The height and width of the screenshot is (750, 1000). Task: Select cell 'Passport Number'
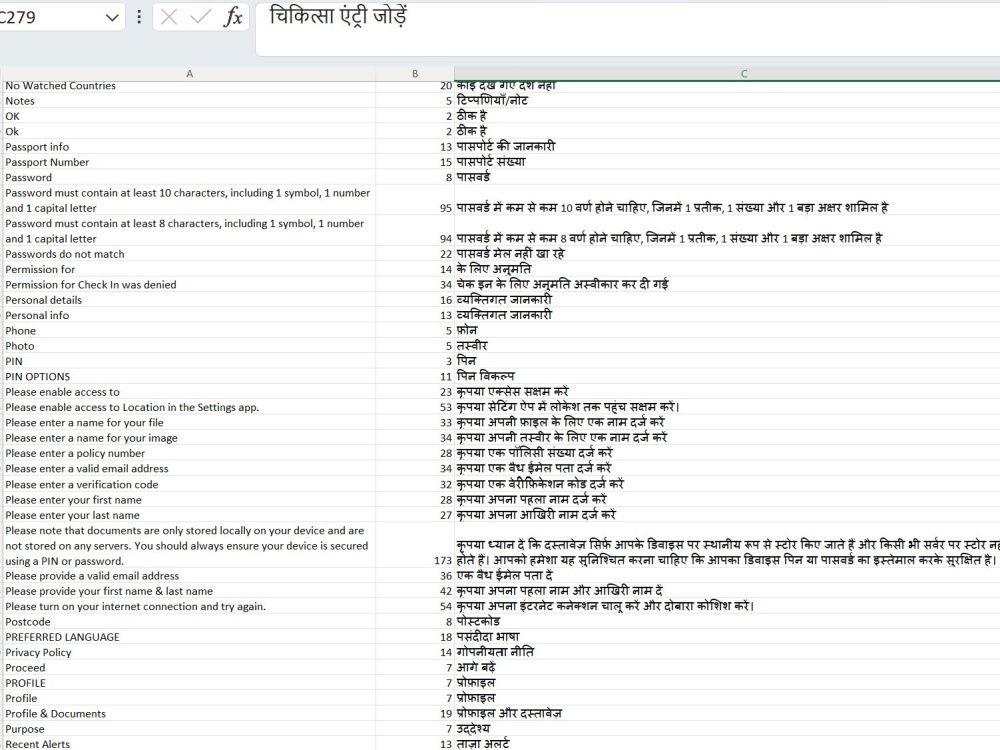tap(189, 162)
